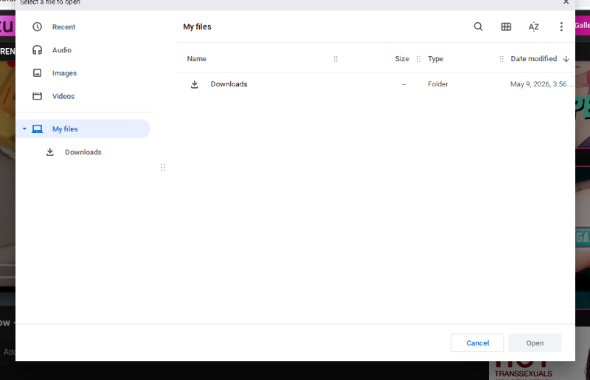Click the Open button
Viewport: 590px width, 380px height.
tap(535, 343)
